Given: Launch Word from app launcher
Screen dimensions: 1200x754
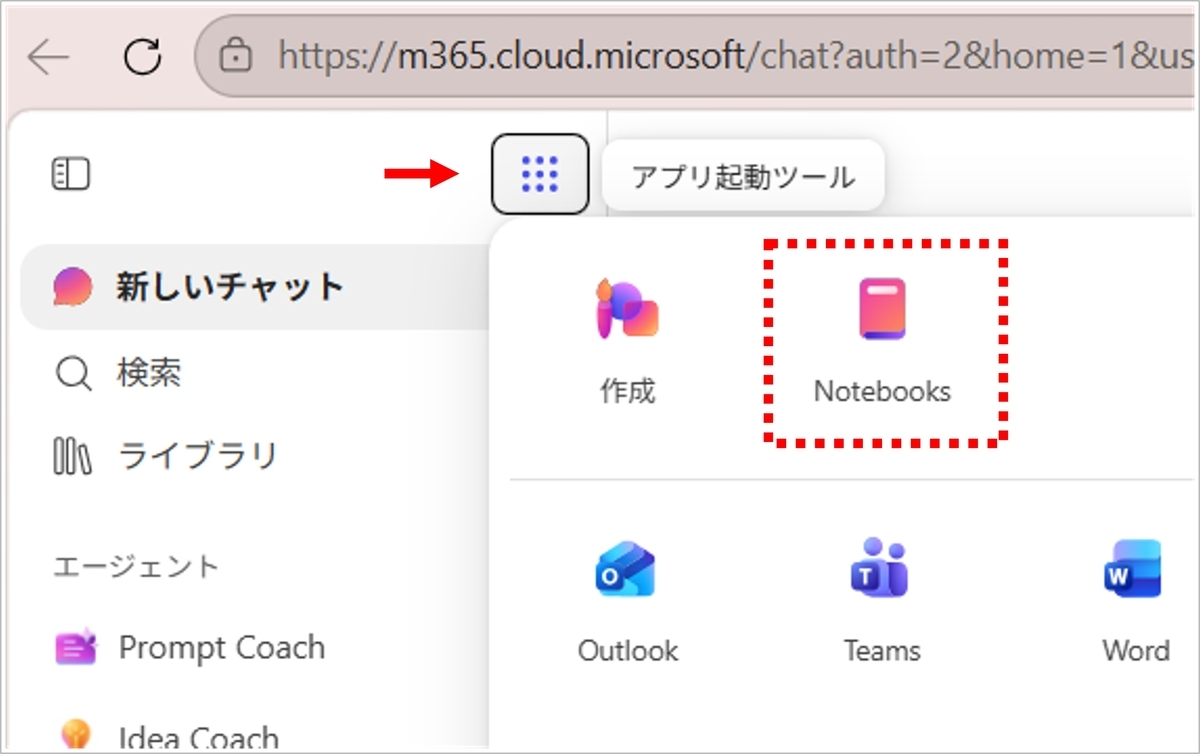Looking at the screenshot, I should (1136, 601).
